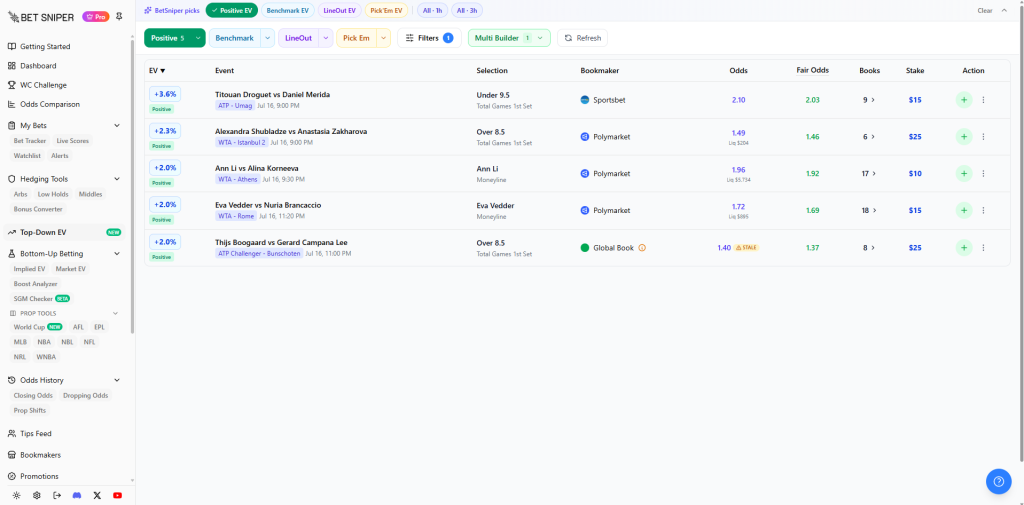Image resolution: width=1024 pixels, height=505 pixels.
Task: Collapse the picks bar with the top-right chevron
Action: pyautogui.click(x=1004, y=10)
